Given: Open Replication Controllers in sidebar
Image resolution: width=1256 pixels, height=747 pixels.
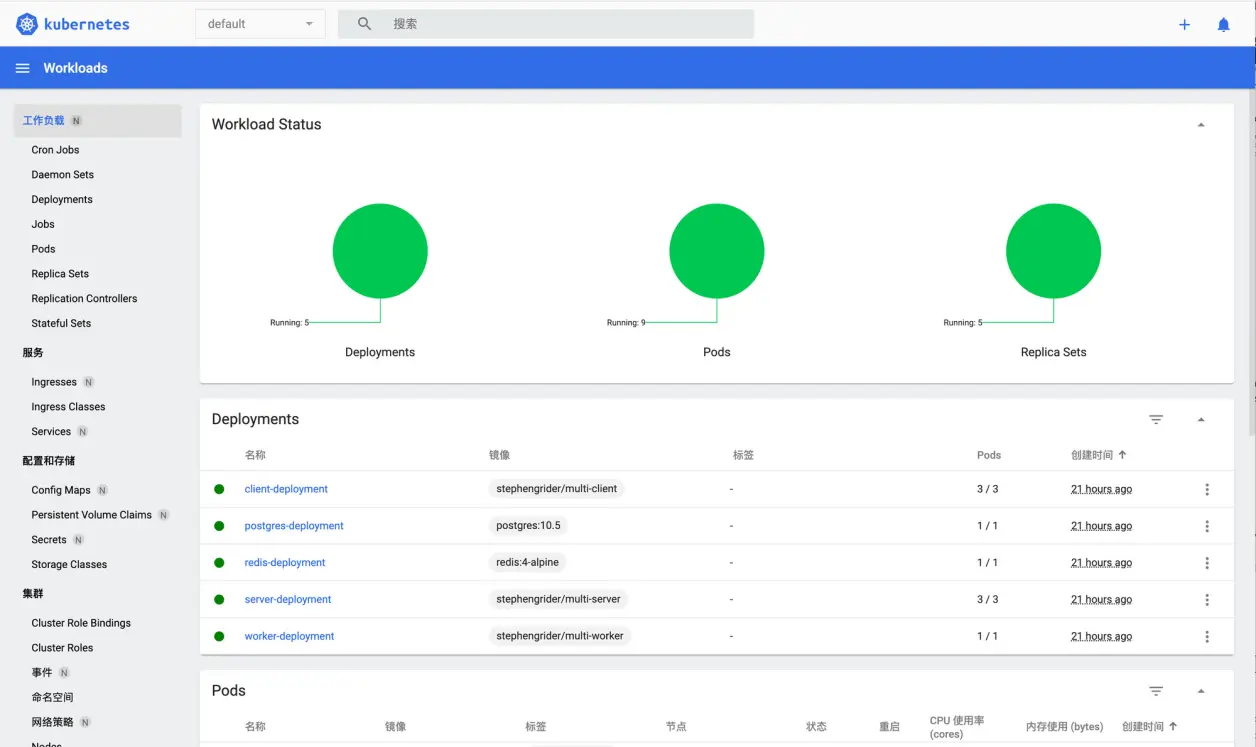Looking at the screenshot, I should coord(84,299).
